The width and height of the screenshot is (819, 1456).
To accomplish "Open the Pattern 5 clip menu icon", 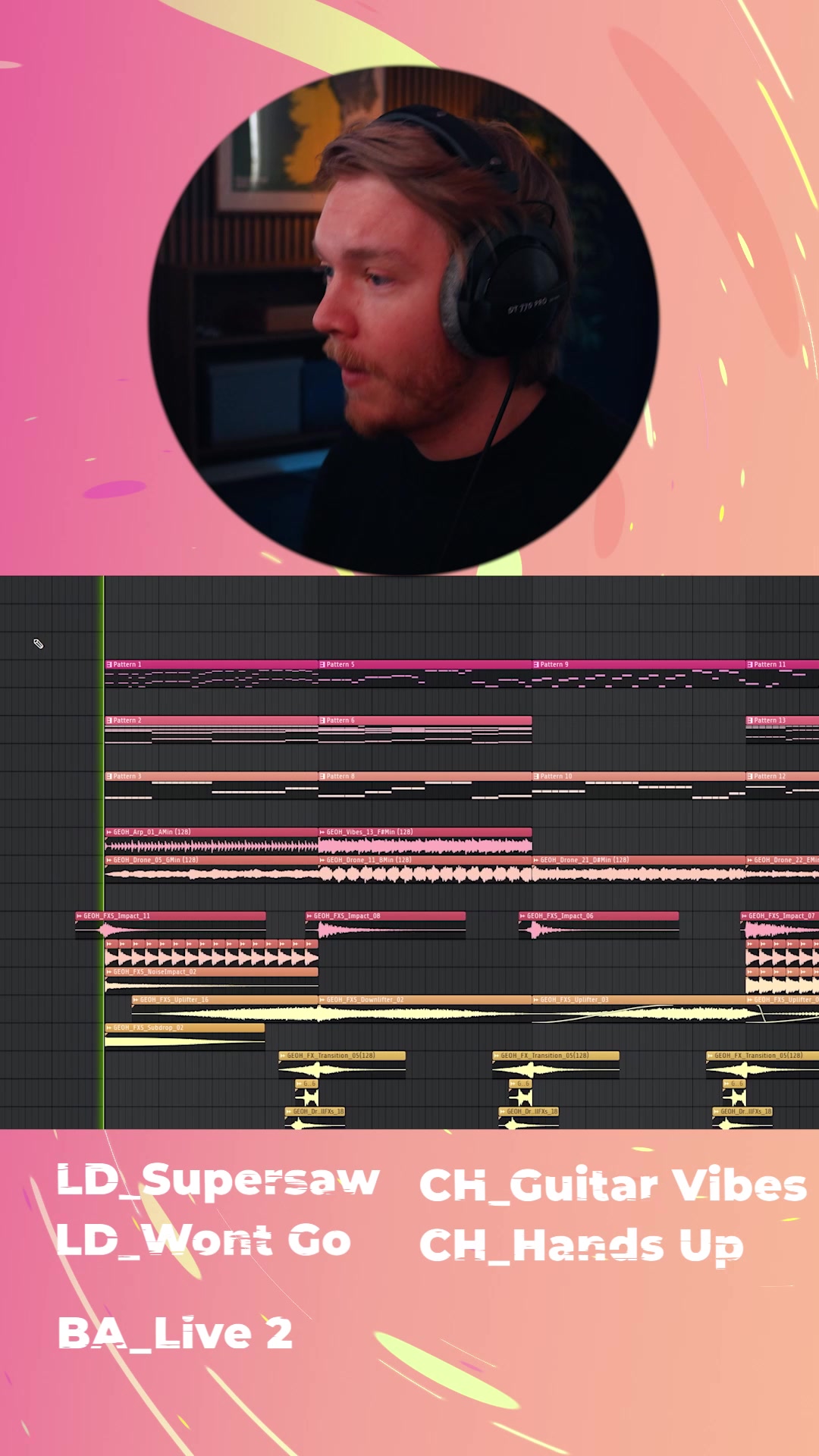I will [322, 664].
